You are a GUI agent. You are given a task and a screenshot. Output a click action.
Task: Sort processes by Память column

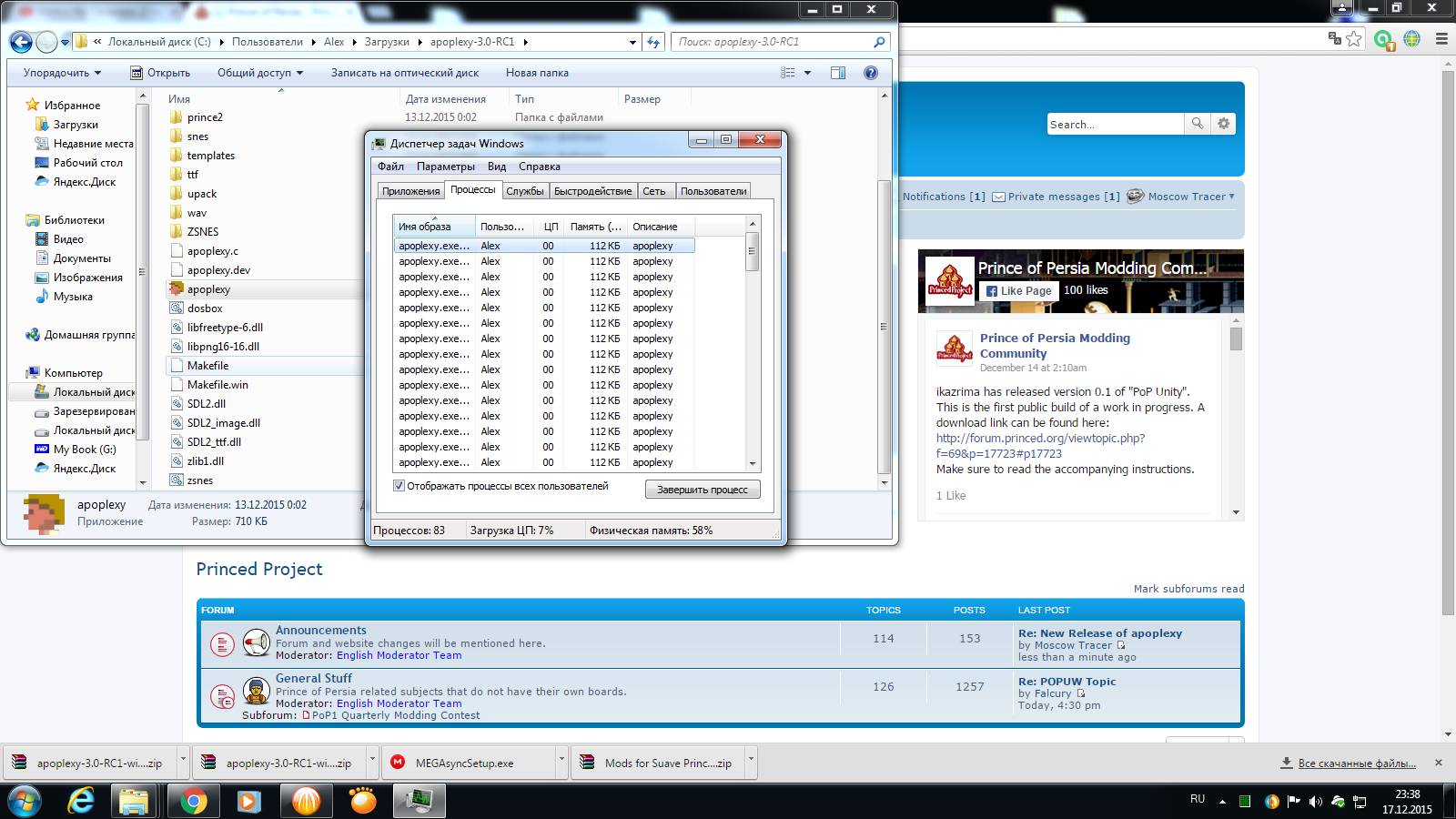[x=596, y=227]
